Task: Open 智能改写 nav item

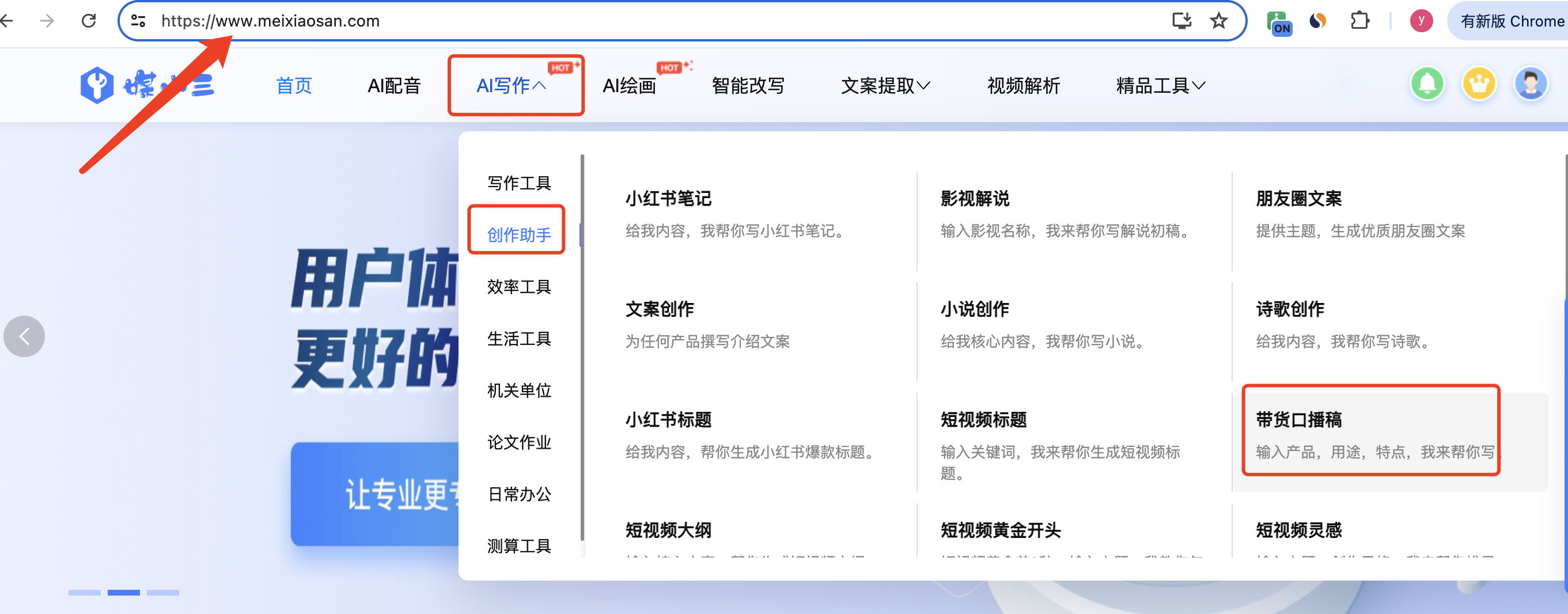Action: coord(748,86)
